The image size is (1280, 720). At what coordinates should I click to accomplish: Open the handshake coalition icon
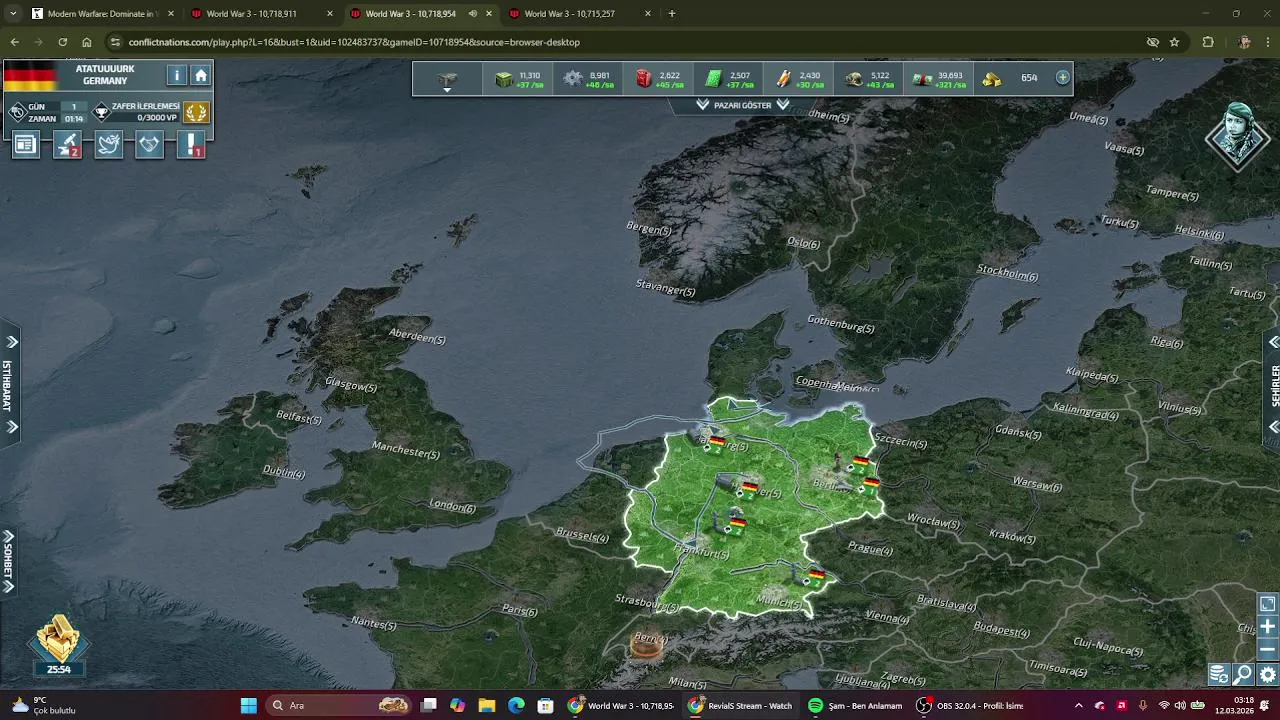point(149,145)
